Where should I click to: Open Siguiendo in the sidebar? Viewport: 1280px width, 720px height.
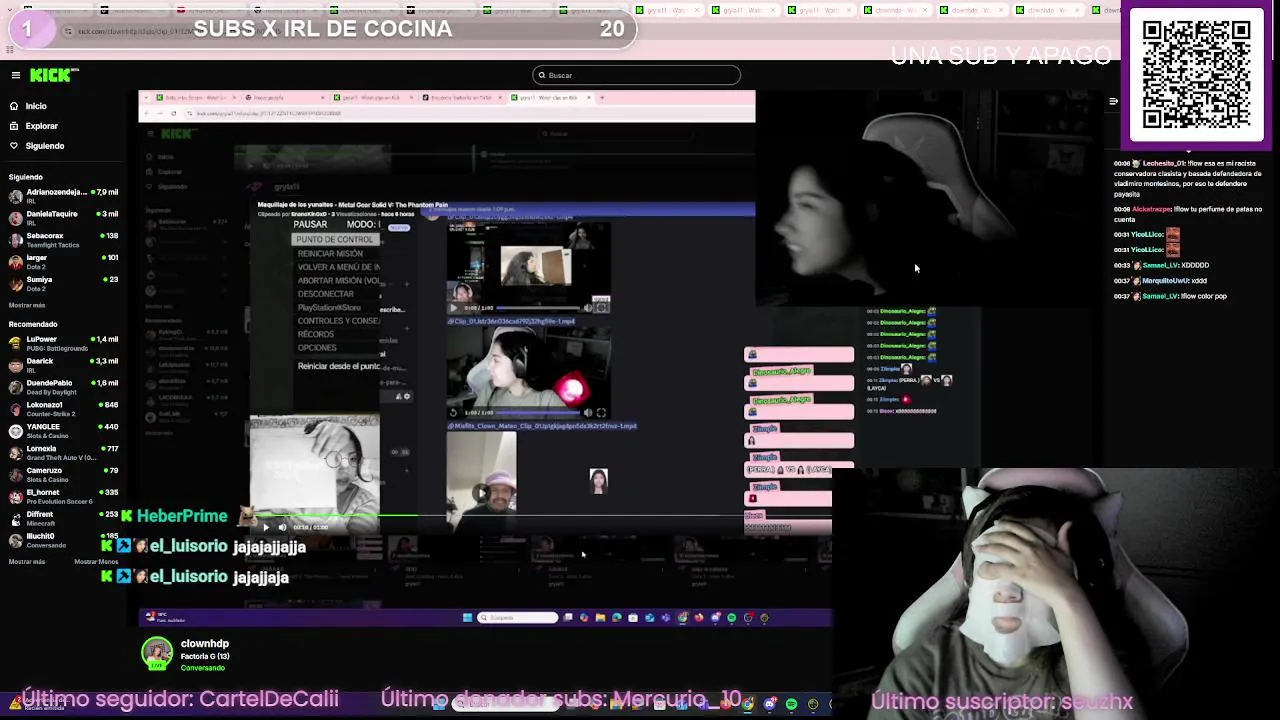(x=45, y=146)
